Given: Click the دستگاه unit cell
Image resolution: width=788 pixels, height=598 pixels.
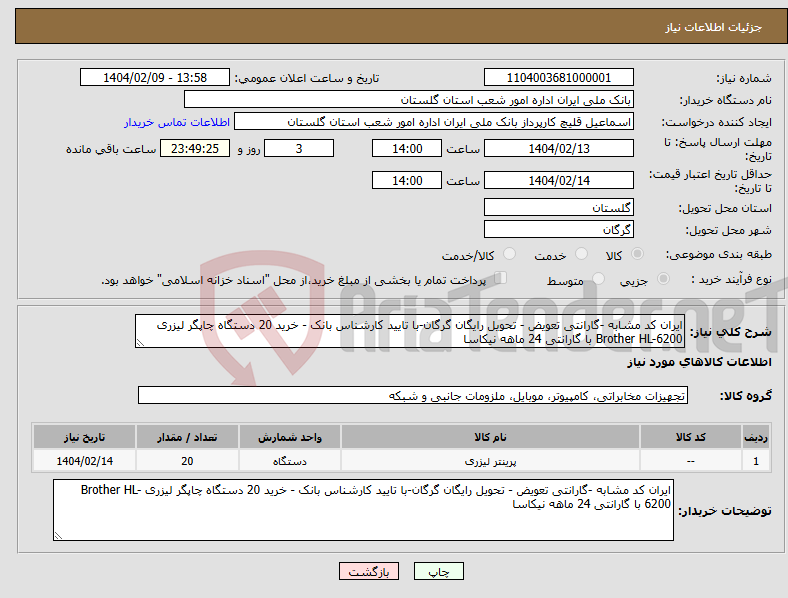Looking at the screenshot, I should tap(290, 461).
